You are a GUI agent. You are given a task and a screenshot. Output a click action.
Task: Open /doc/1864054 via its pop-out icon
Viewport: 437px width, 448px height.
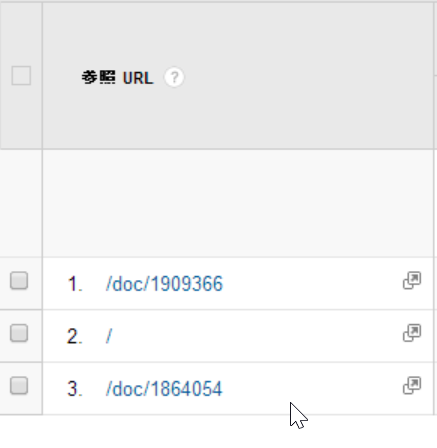(412, 386)
